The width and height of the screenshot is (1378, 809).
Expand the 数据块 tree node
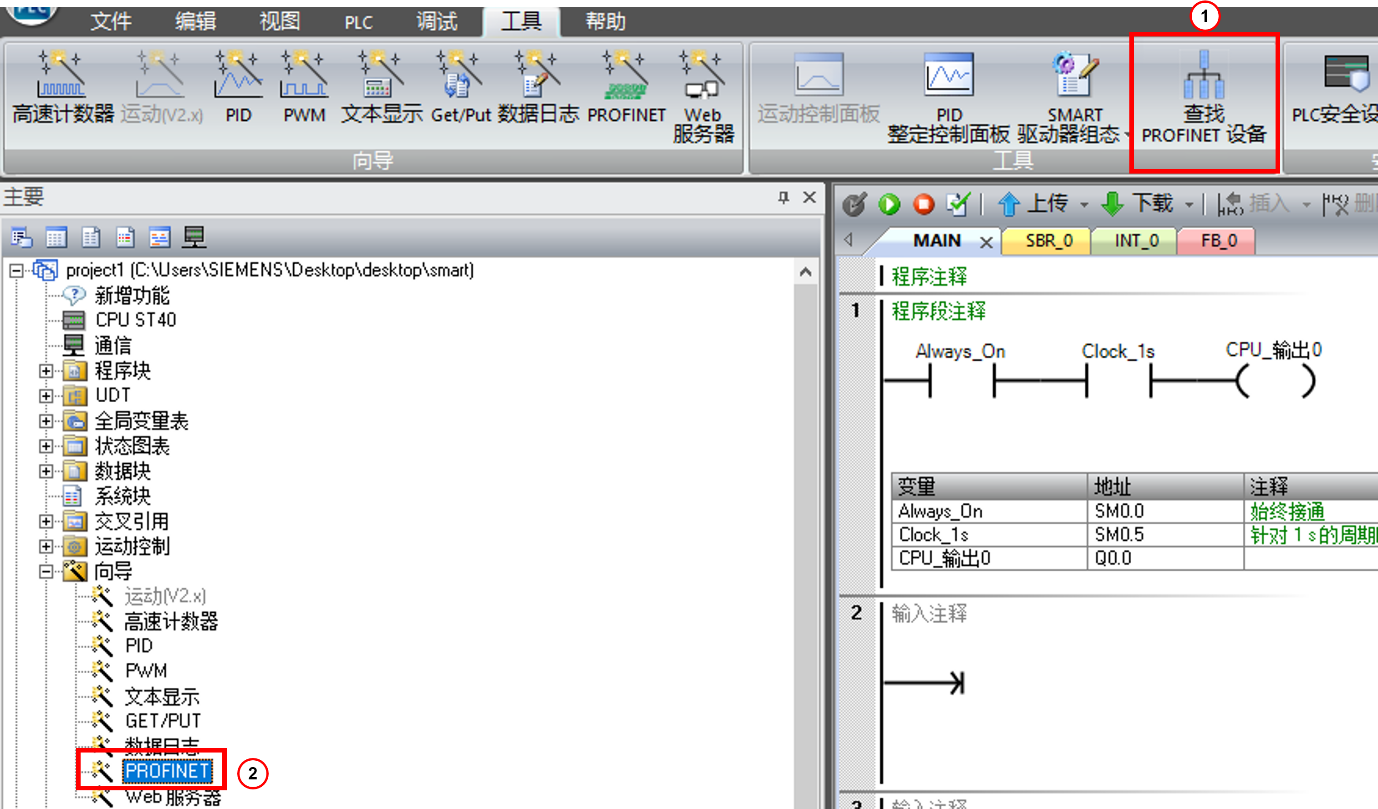(x=46, y=471)
